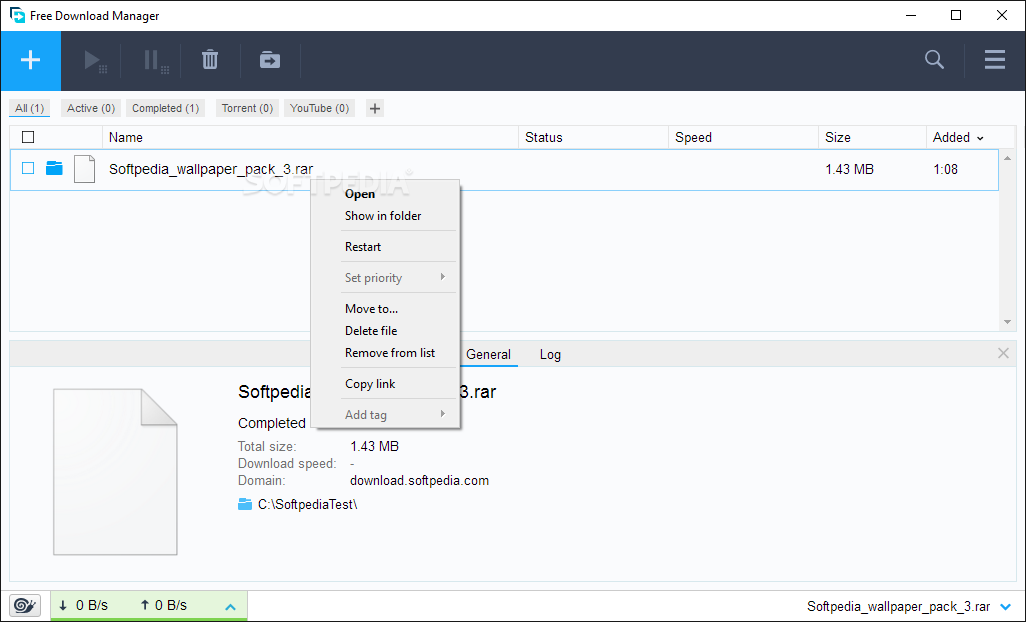Add a new tag filter with plus button

point(375,109)
